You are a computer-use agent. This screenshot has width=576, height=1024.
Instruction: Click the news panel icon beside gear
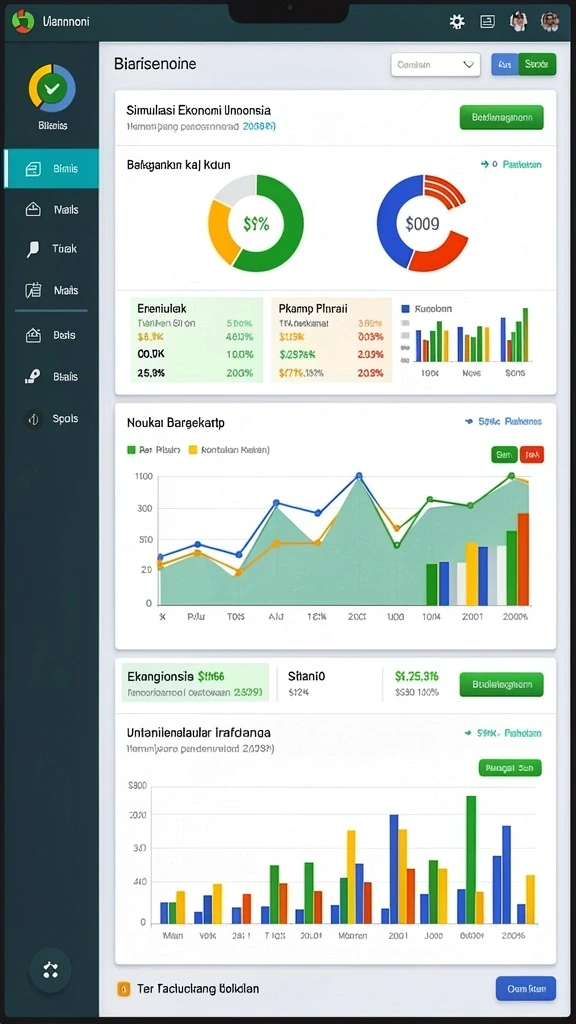487,22
